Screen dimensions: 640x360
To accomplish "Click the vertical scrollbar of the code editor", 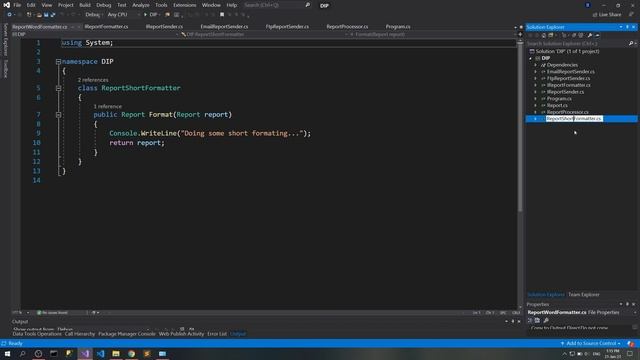I will pyautogui.click(x=520, y=127).
